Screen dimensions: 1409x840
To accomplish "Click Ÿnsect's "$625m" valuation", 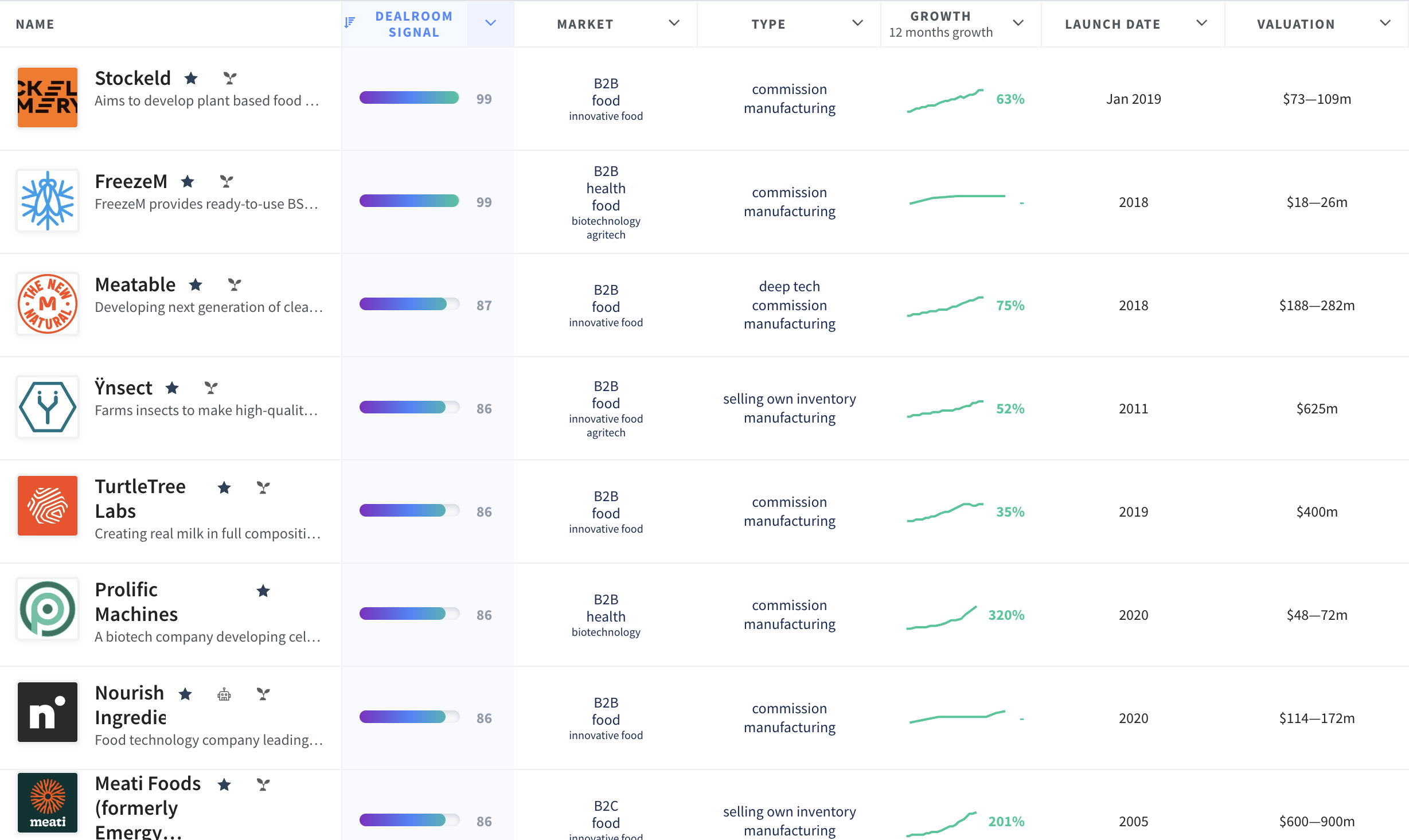I will 1317,409.
